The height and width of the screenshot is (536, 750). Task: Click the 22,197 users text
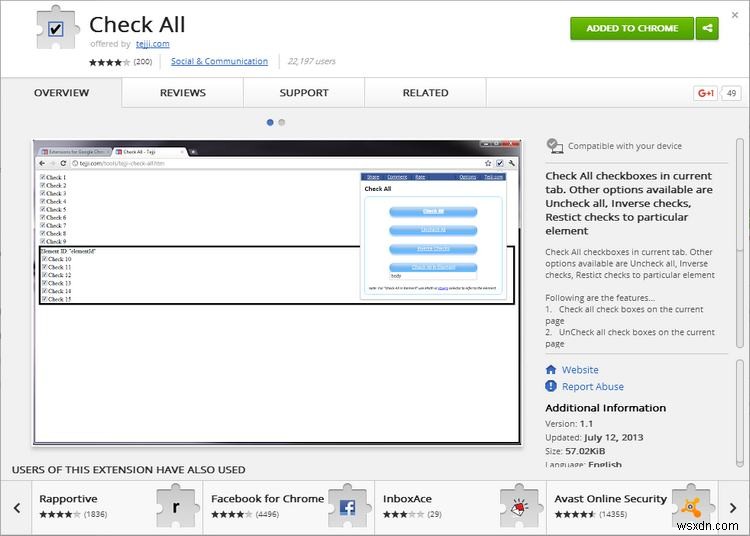[x=311, y=61]
